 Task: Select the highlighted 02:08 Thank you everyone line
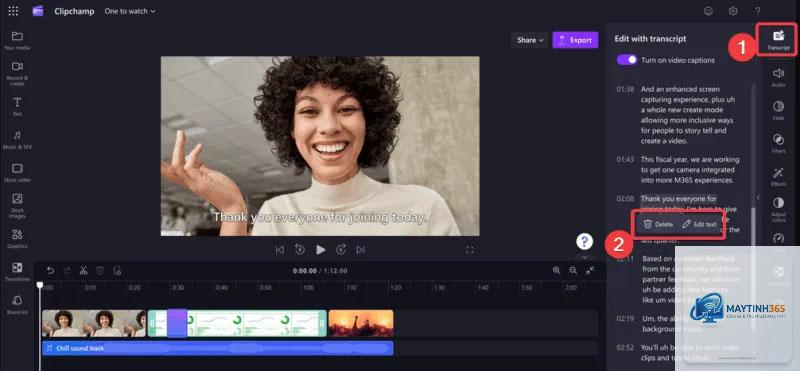(x=679, y=199)
